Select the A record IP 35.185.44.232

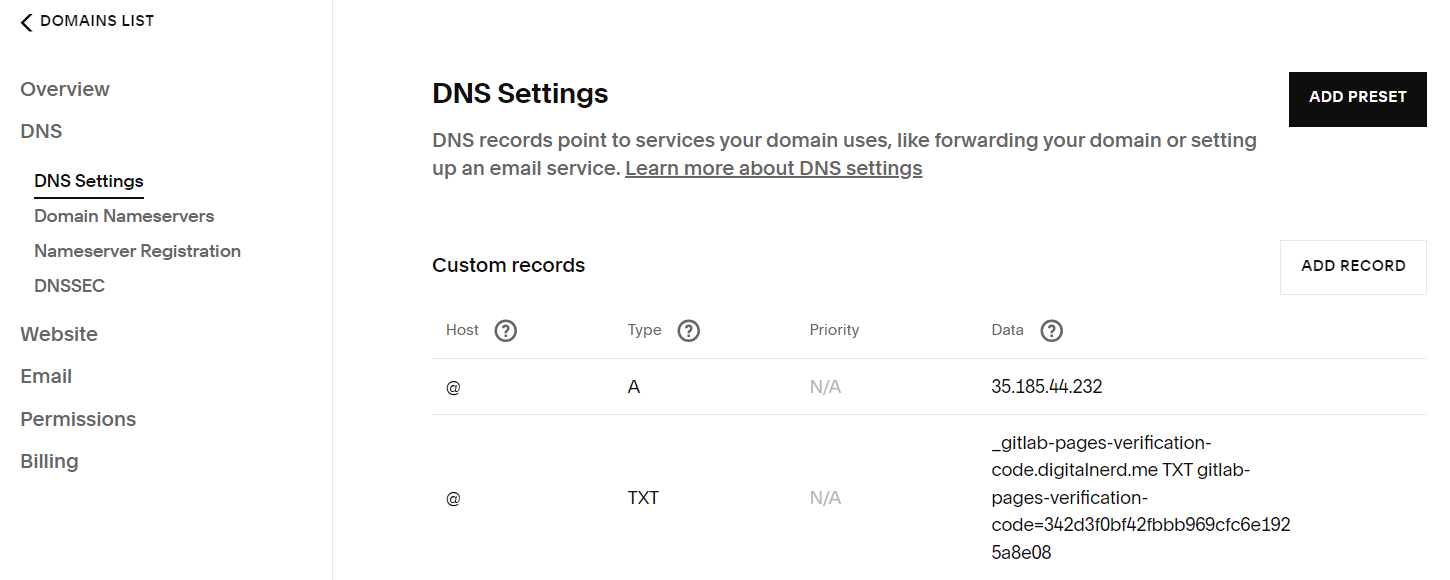(1046, 387)
